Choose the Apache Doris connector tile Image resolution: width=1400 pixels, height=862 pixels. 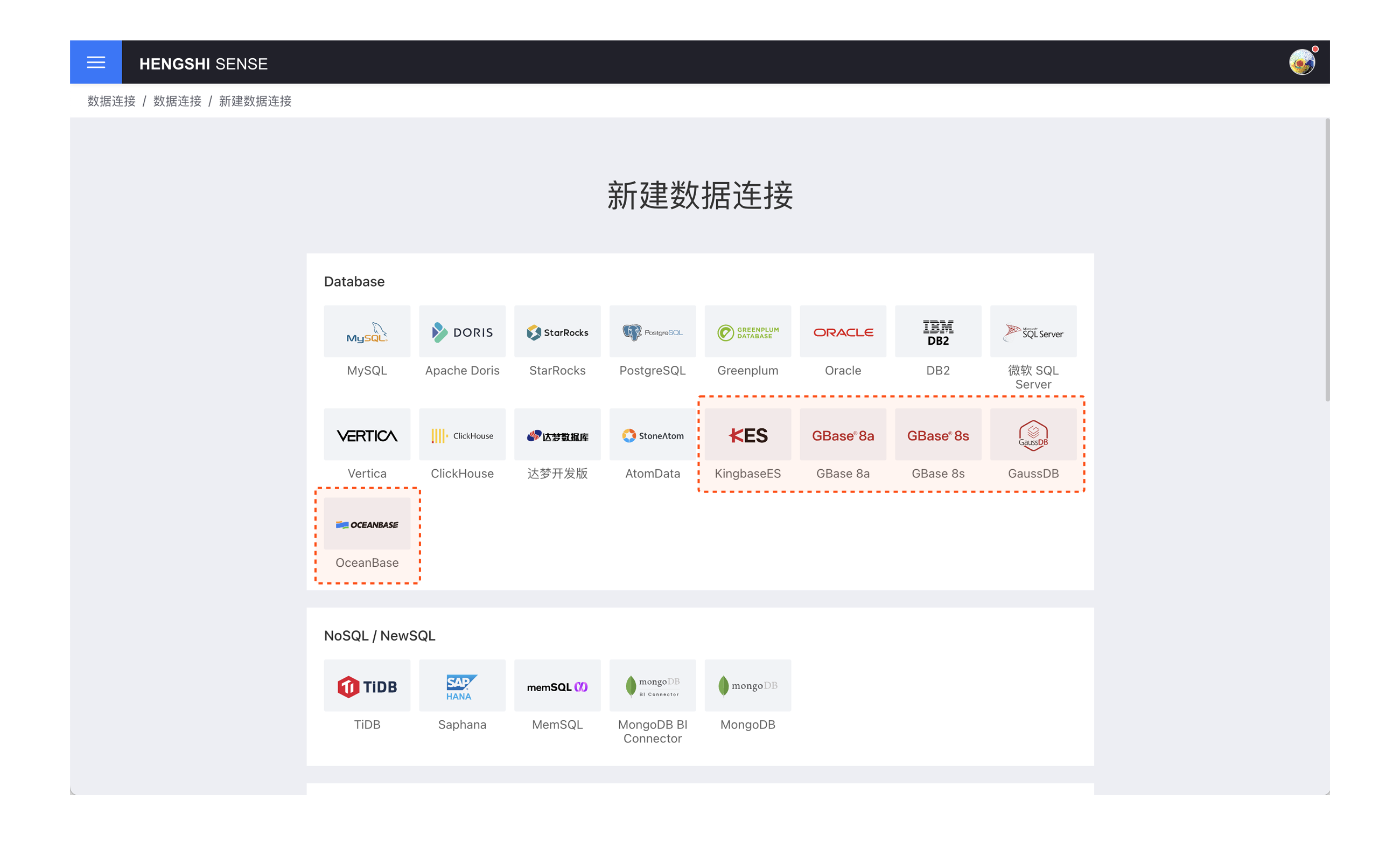coord(462,331)
